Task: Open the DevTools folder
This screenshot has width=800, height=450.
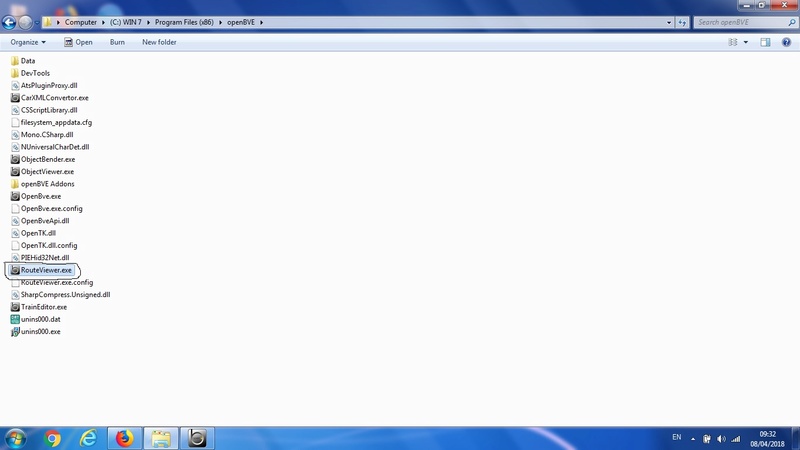Action: click(x=30, y=73)
